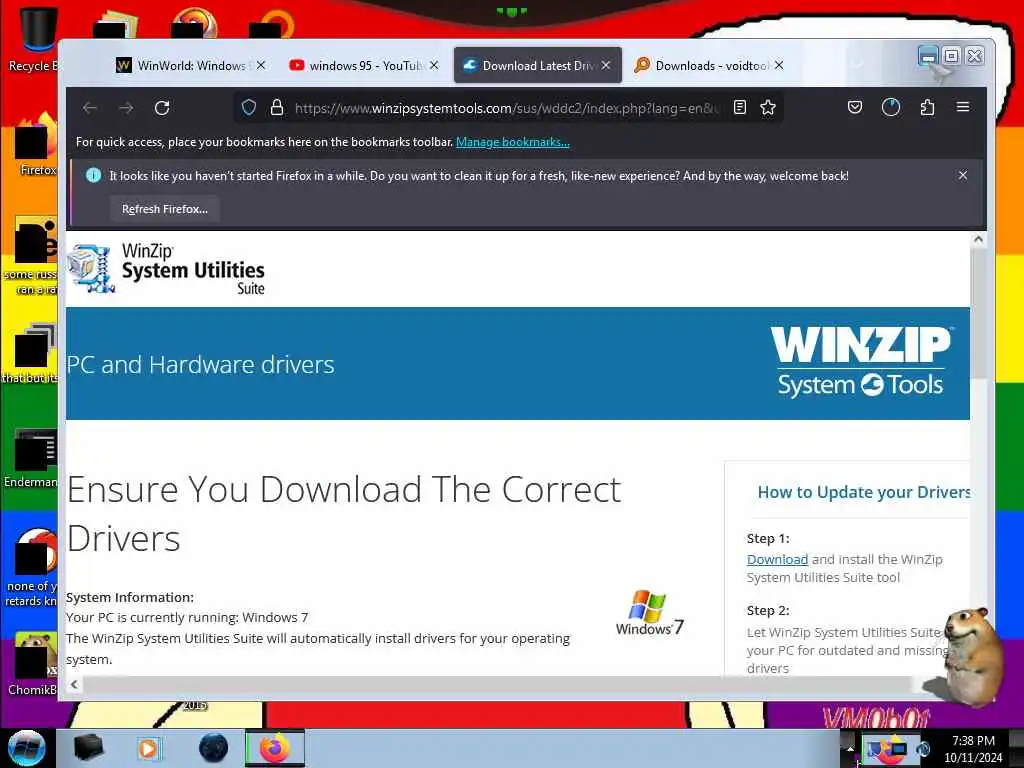Click the Windows 7 logo image
1024x768 pixels.
(x=650, y=613)
